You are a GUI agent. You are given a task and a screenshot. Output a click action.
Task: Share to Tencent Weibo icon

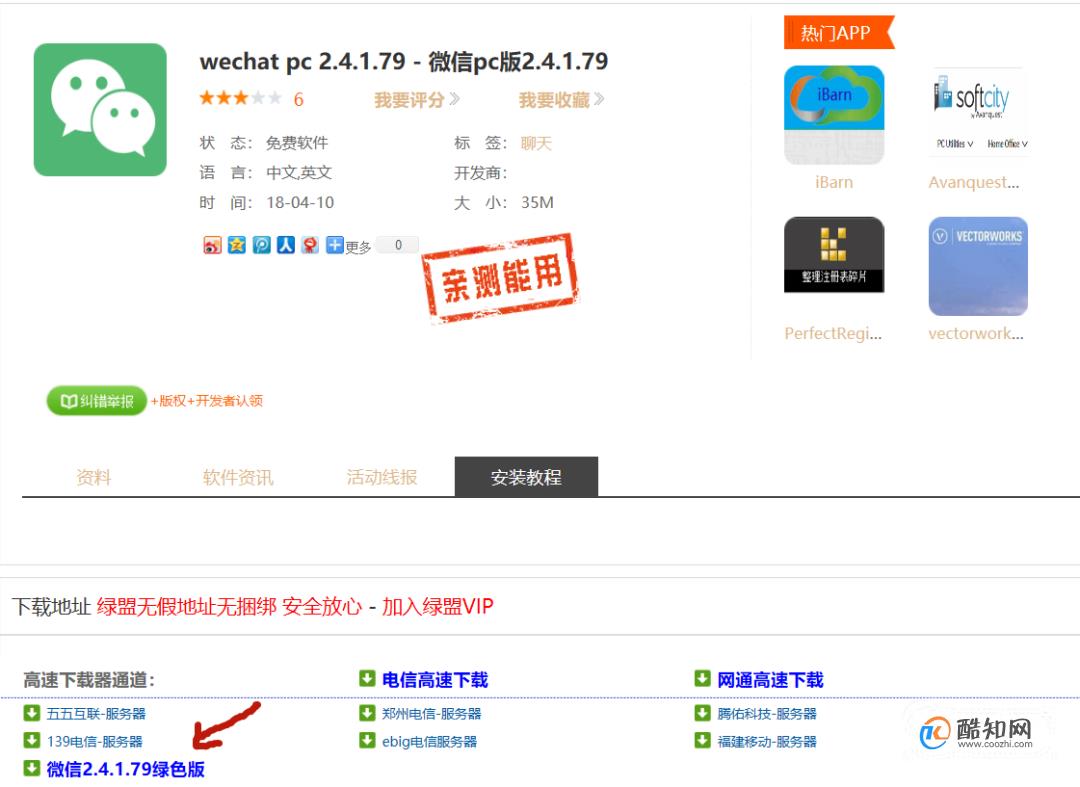pyautogui.click(x=262, y=245)
